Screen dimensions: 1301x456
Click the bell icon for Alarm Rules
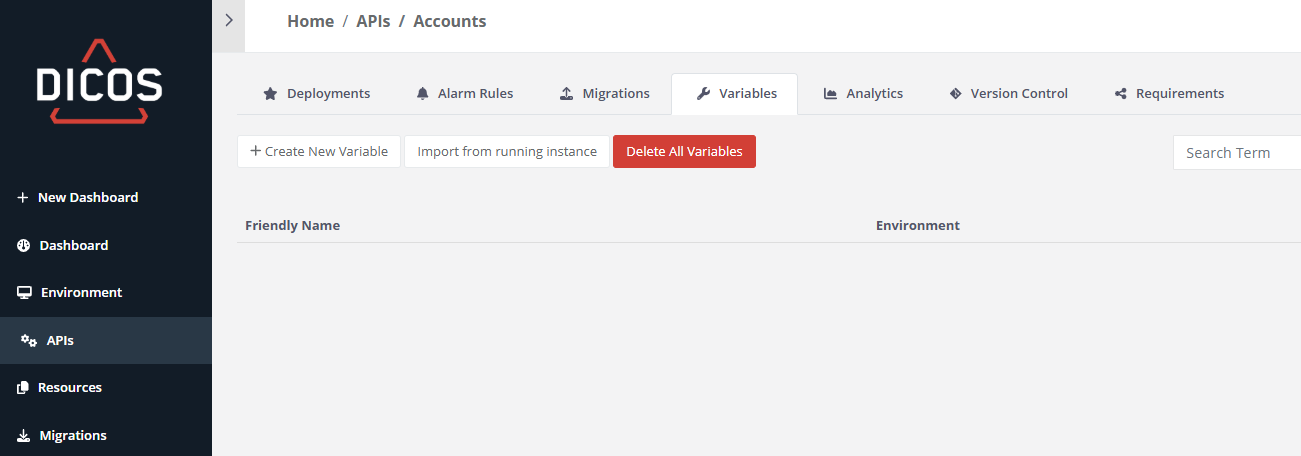pos(422,94)
